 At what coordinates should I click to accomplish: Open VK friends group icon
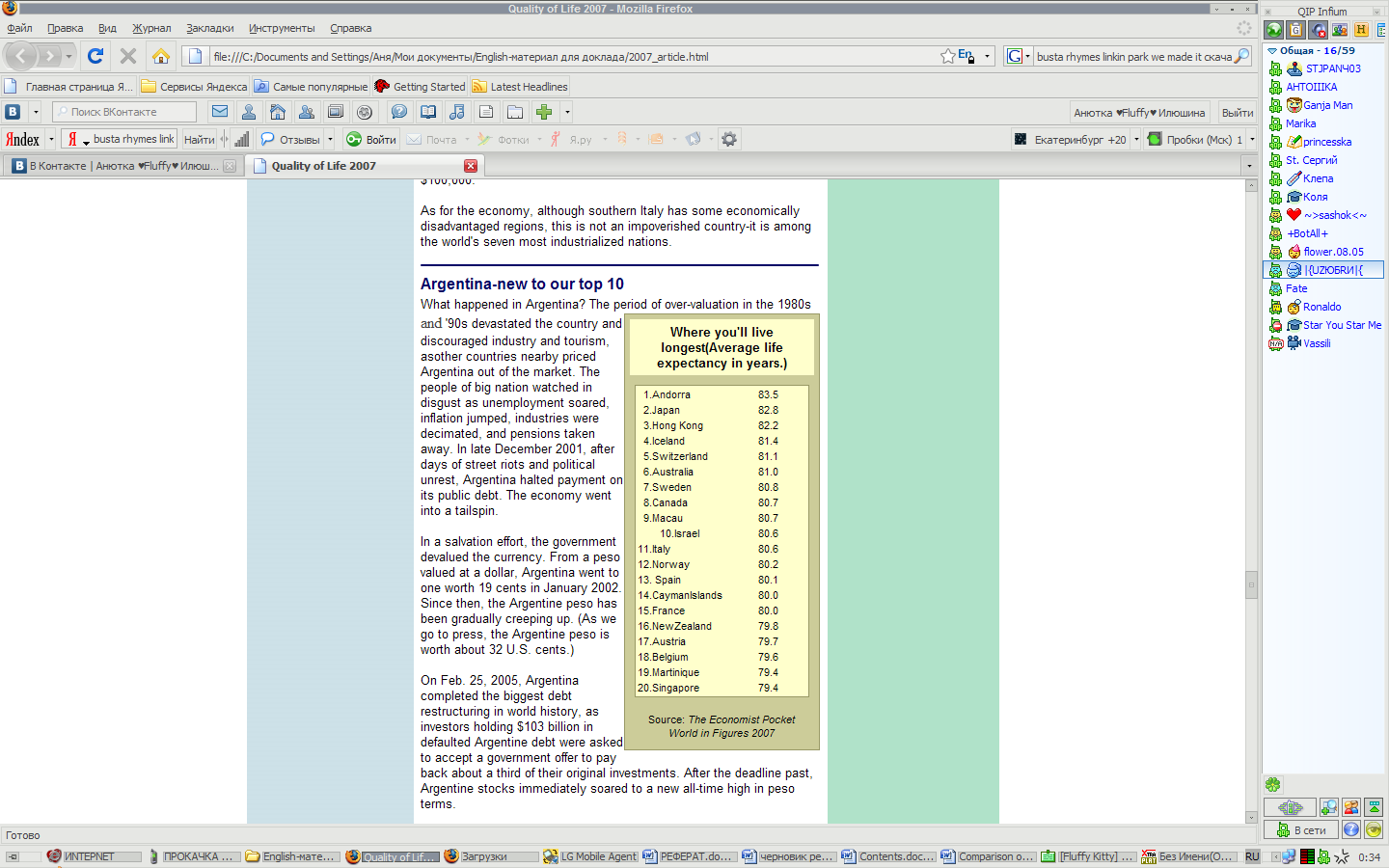307,112
